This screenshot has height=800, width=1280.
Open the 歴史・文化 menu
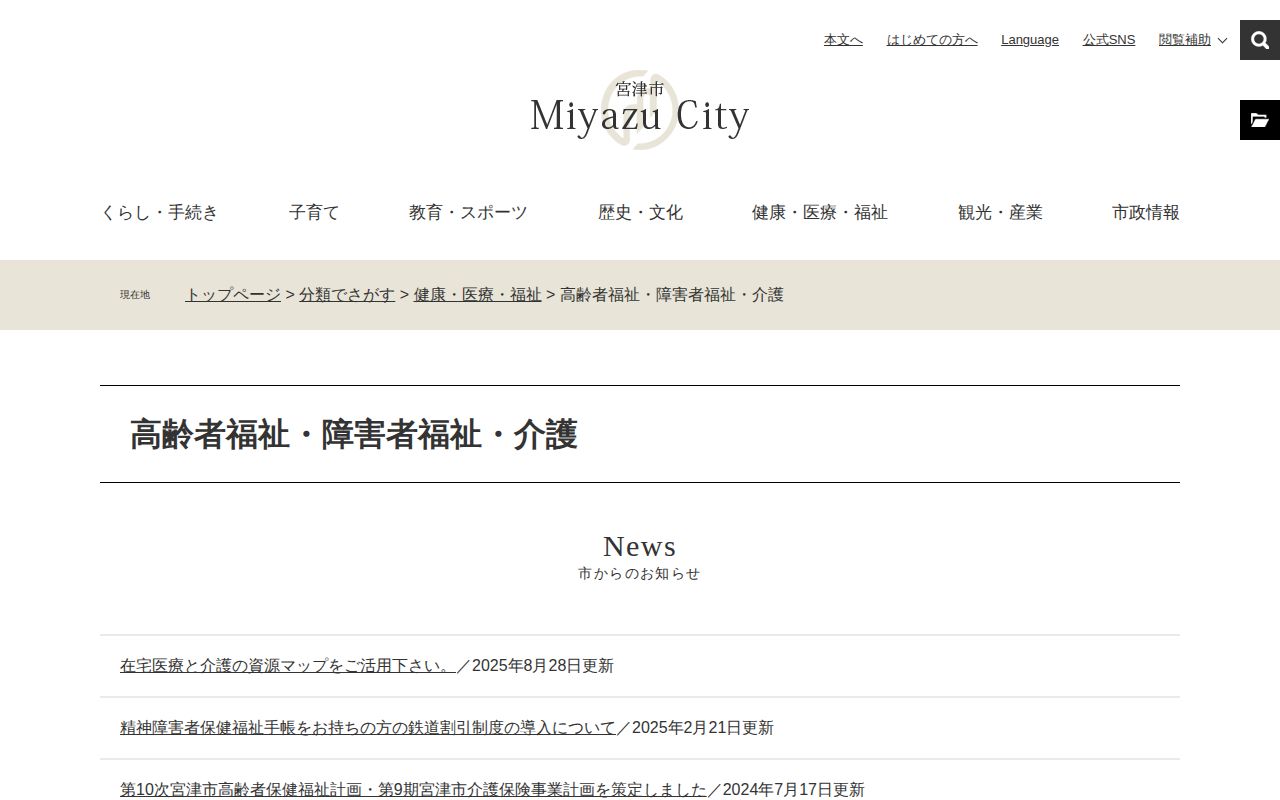pyautogui.click(x=640, y=212)
